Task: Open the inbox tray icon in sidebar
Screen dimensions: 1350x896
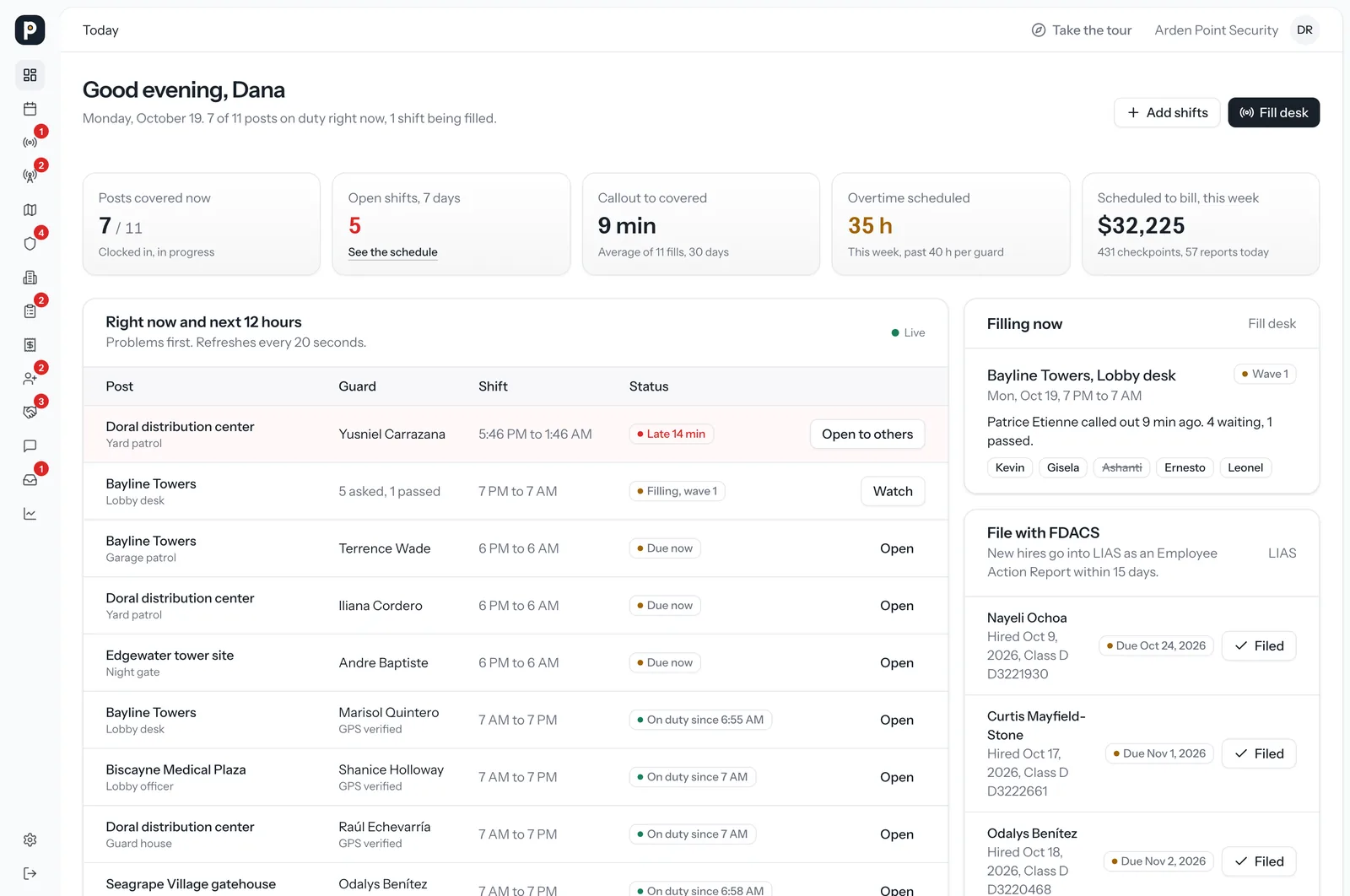Action: 30,480
